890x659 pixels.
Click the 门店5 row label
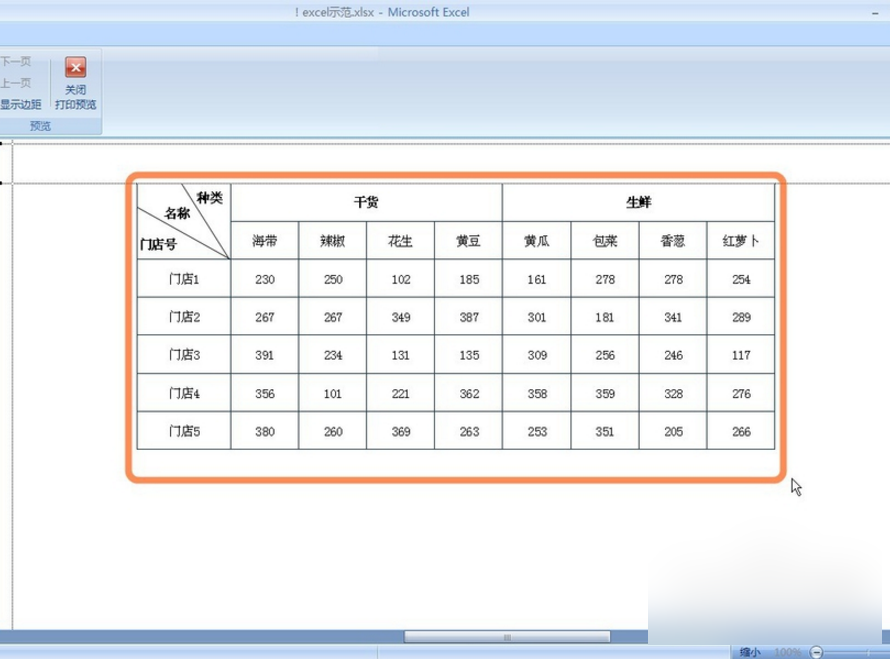pos(184,431)
